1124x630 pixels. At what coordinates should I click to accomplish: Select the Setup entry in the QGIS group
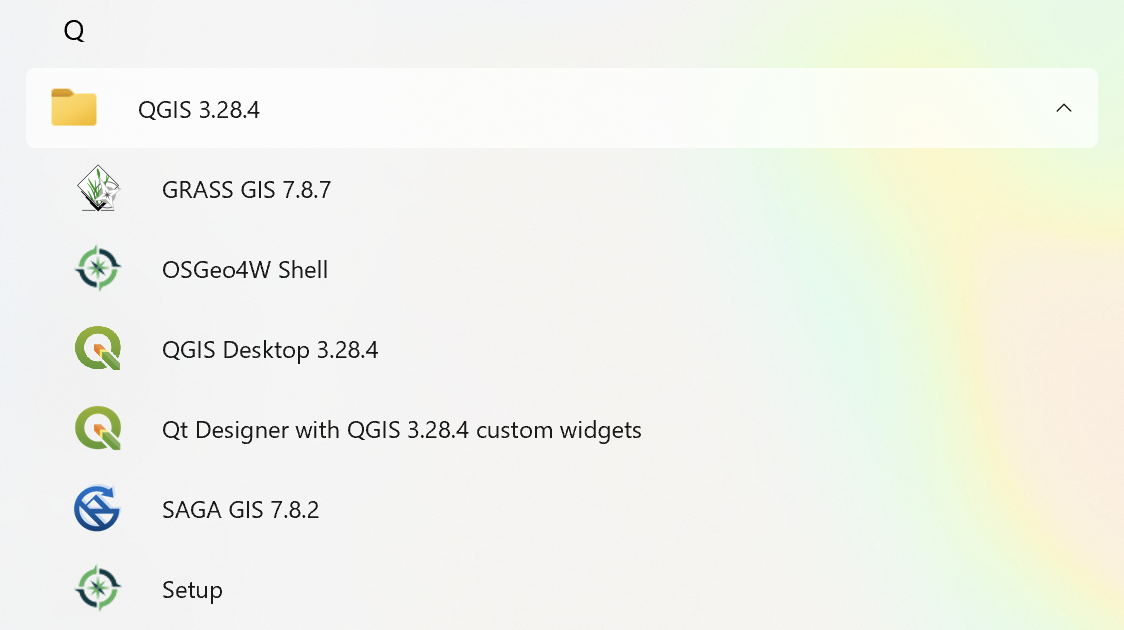(192, 589)
